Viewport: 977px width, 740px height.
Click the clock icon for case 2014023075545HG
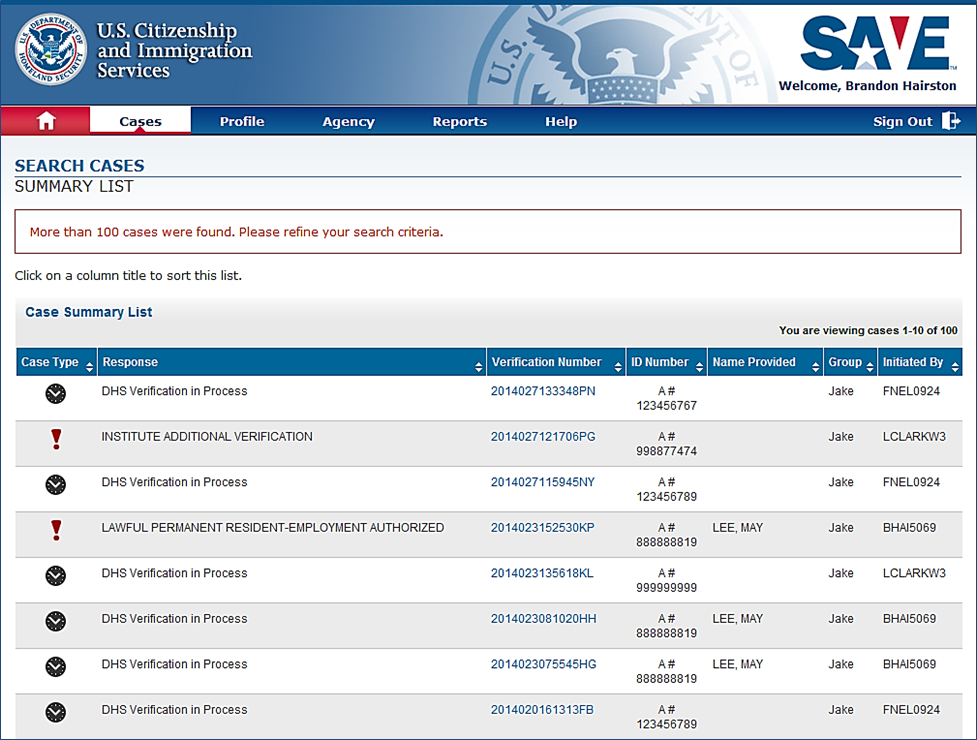click(55, 666)
